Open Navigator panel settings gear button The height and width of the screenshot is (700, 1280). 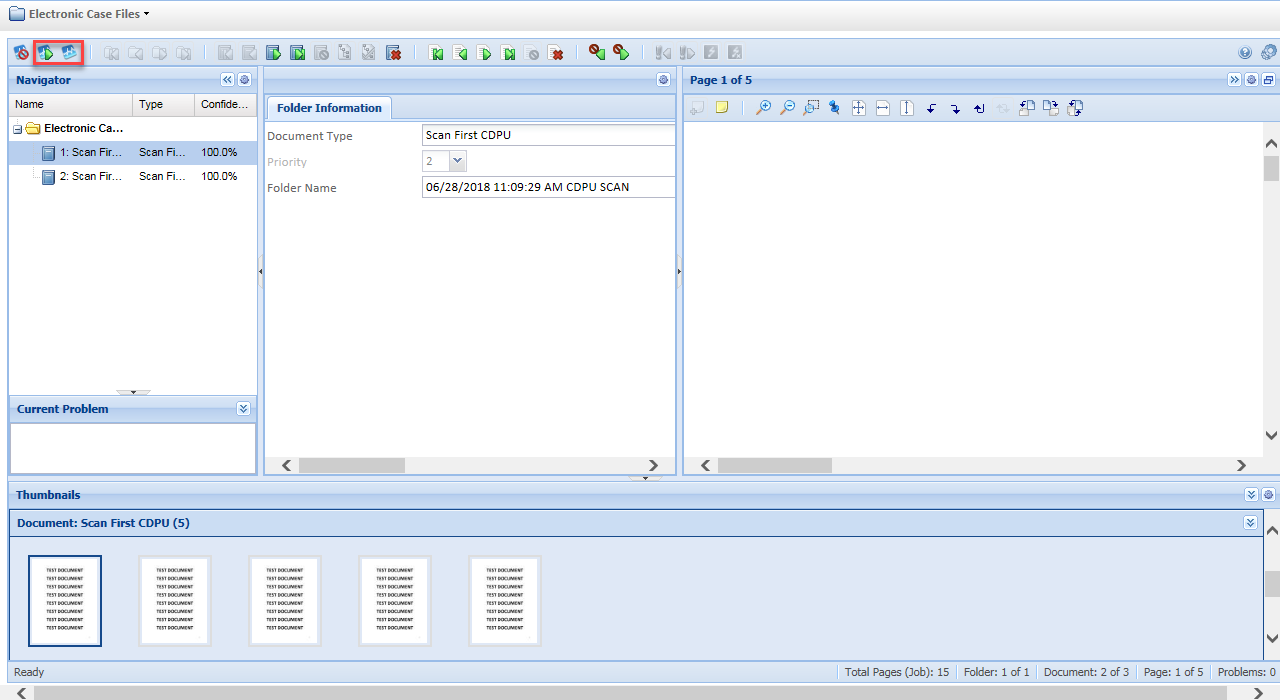(244, 80)
